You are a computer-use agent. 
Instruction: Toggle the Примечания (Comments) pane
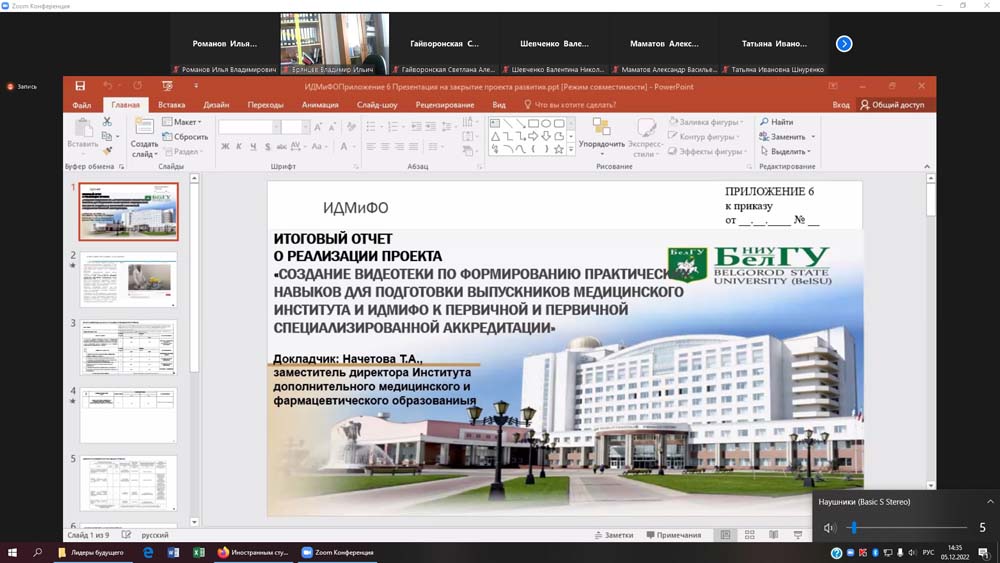[x=674, y=535]
